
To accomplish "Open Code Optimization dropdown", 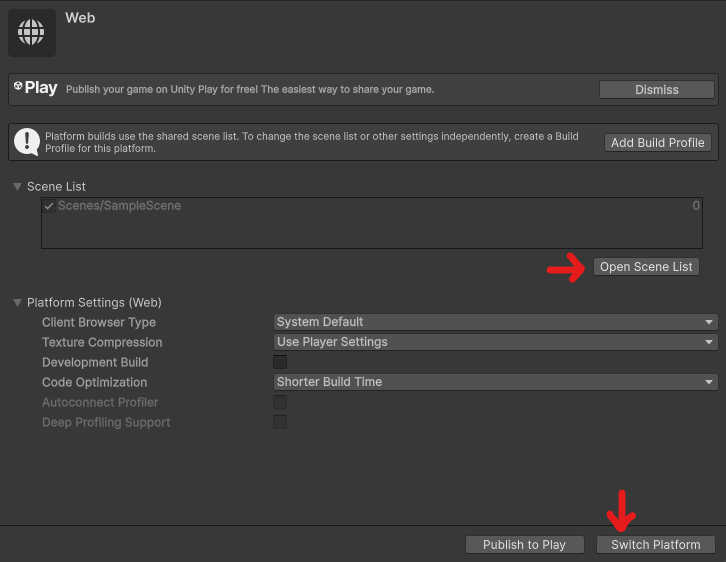I will point(495,382).
